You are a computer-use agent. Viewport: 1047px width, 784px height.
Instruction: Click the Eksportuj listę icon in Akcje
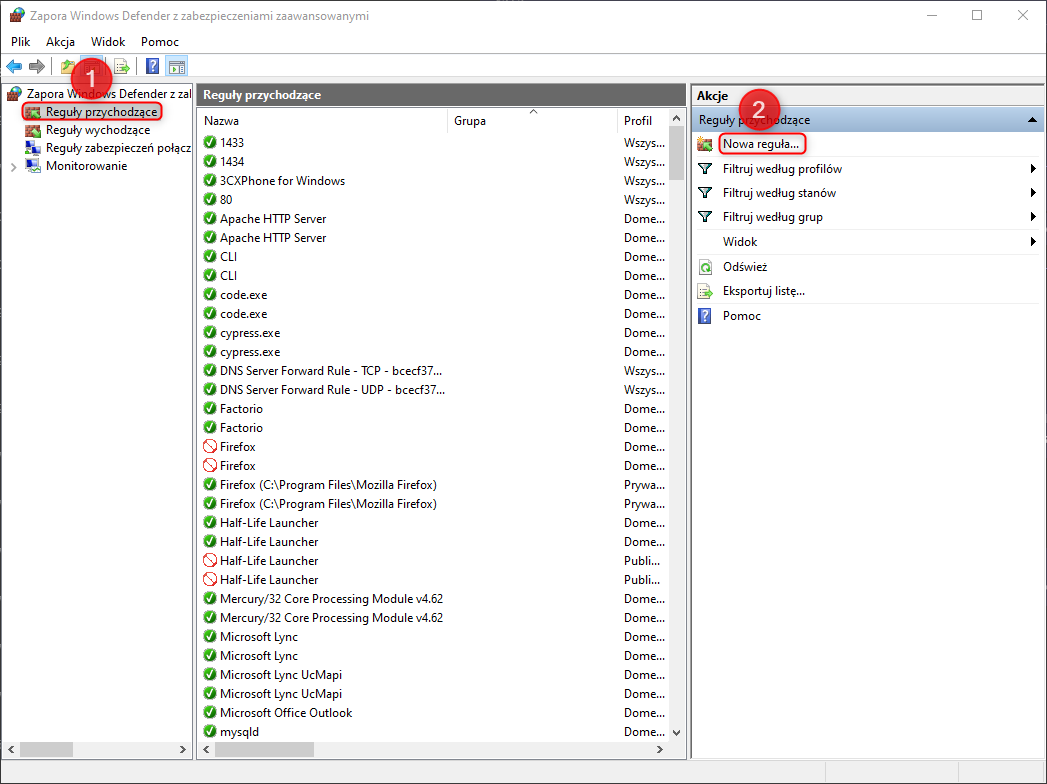point(705,291)
